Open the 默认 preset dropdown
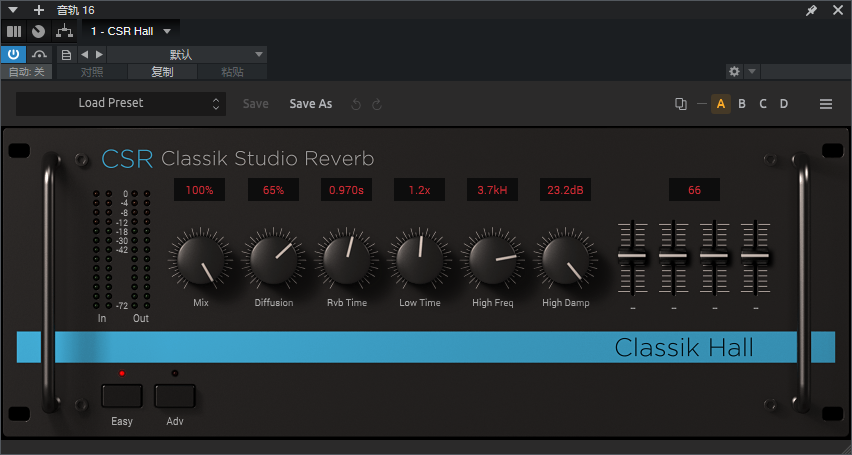Image resolution: width=852 pixels, height=455 pixels. point(187,54)
